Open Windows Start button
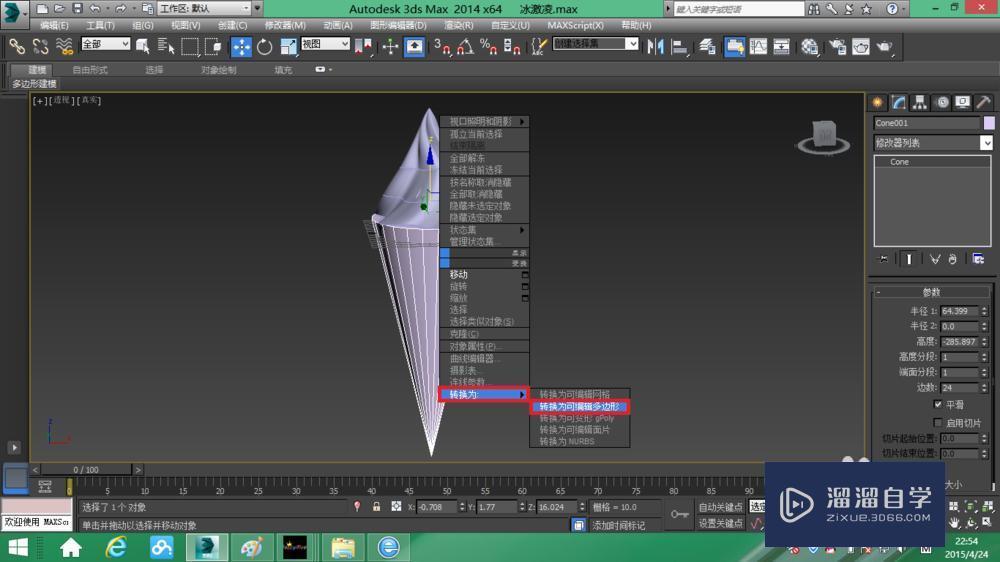 coord(17,548)
